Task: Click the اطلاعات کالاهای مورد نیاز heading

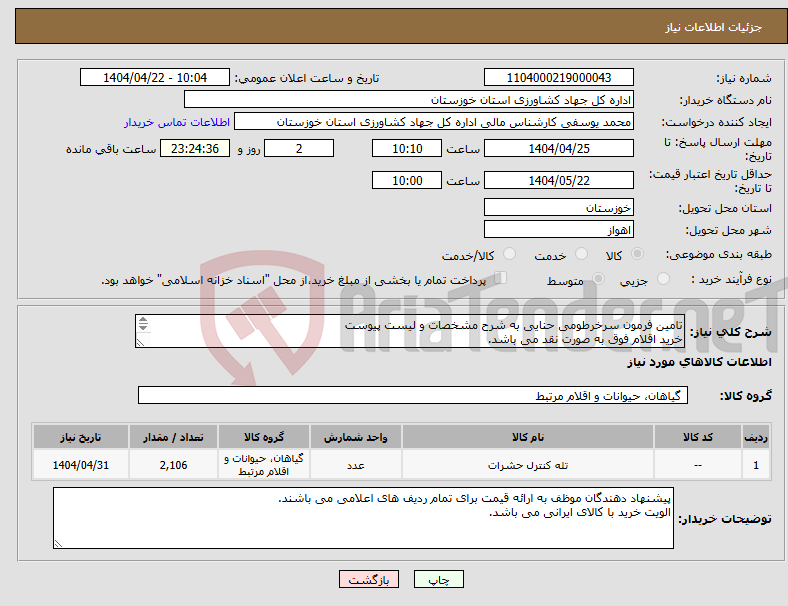Action: [699, 362]
